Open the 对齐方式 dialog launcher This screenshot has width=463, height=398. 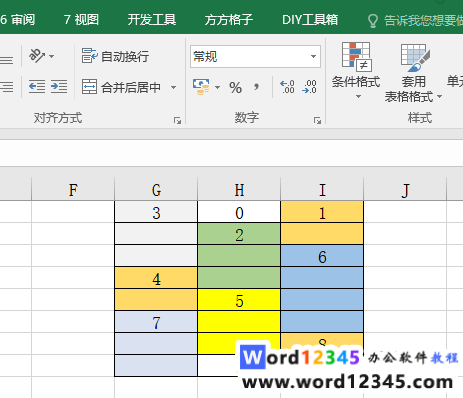click(x=177, y=120)
